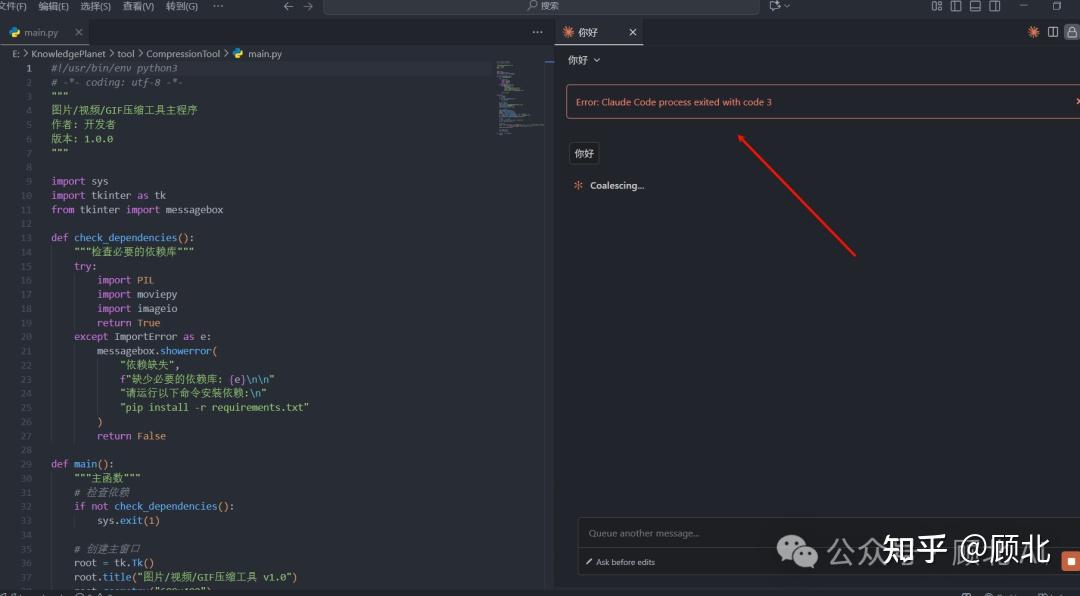Click the Ask before edits mode button

[620, 562]
